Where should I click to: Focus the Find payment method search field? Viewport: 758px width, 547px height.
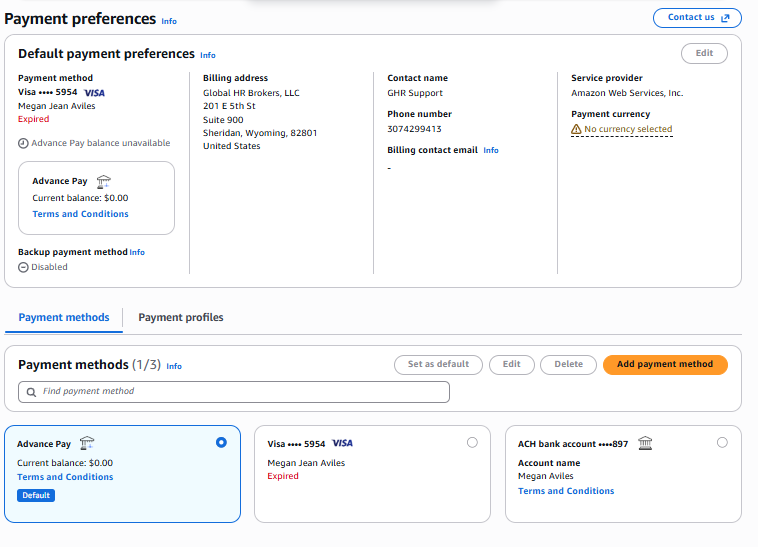click(234, 392)
